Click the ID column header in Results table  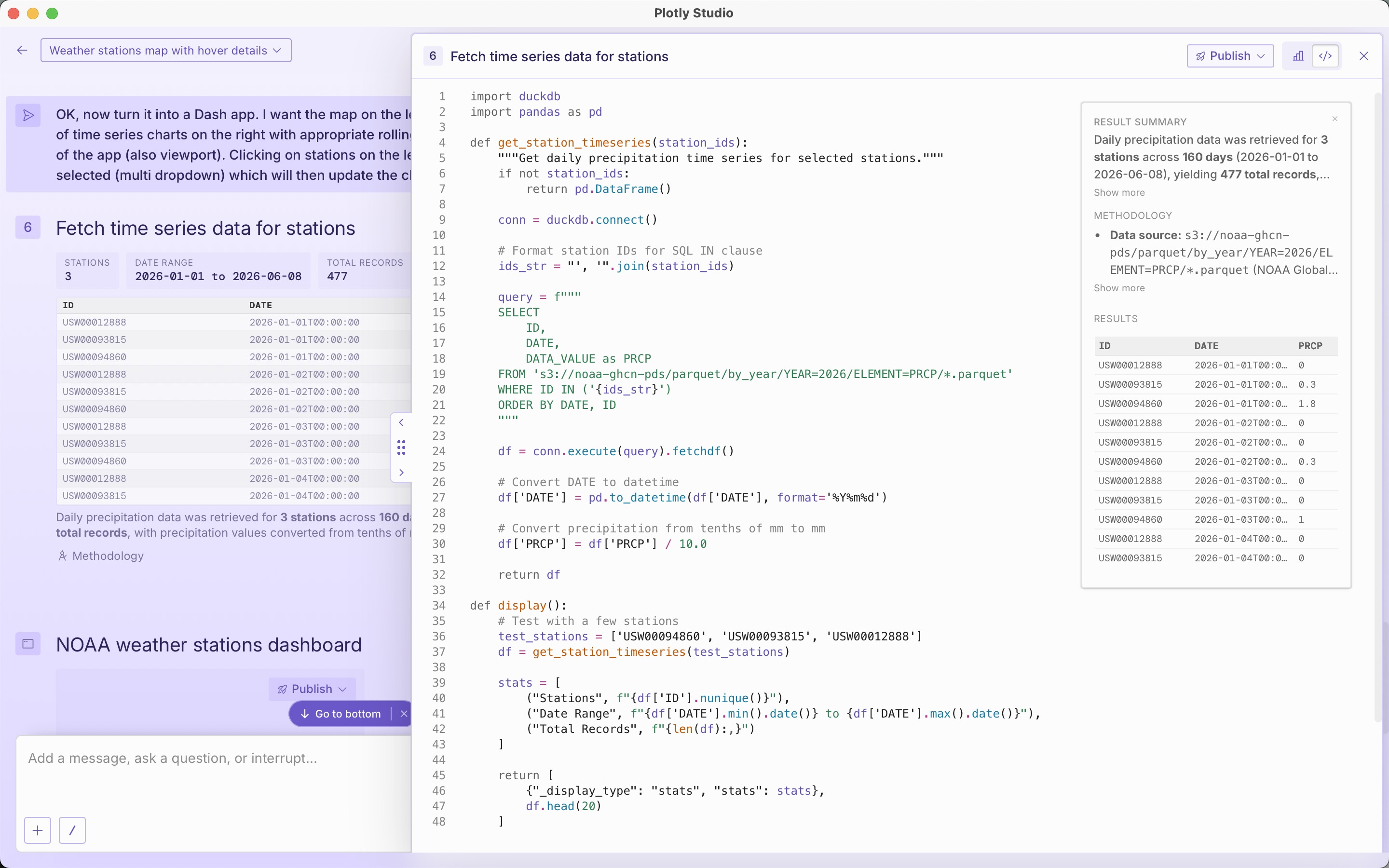[x=1104, y=346]
